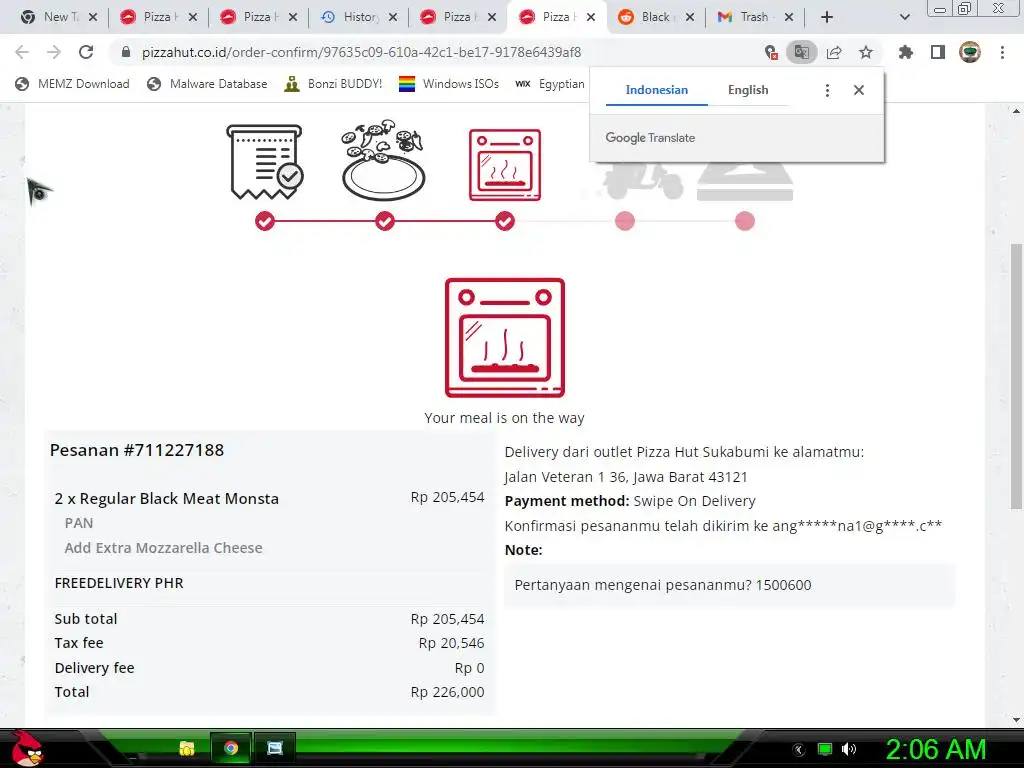Click the delivery scooter step icon

[643, 181]
